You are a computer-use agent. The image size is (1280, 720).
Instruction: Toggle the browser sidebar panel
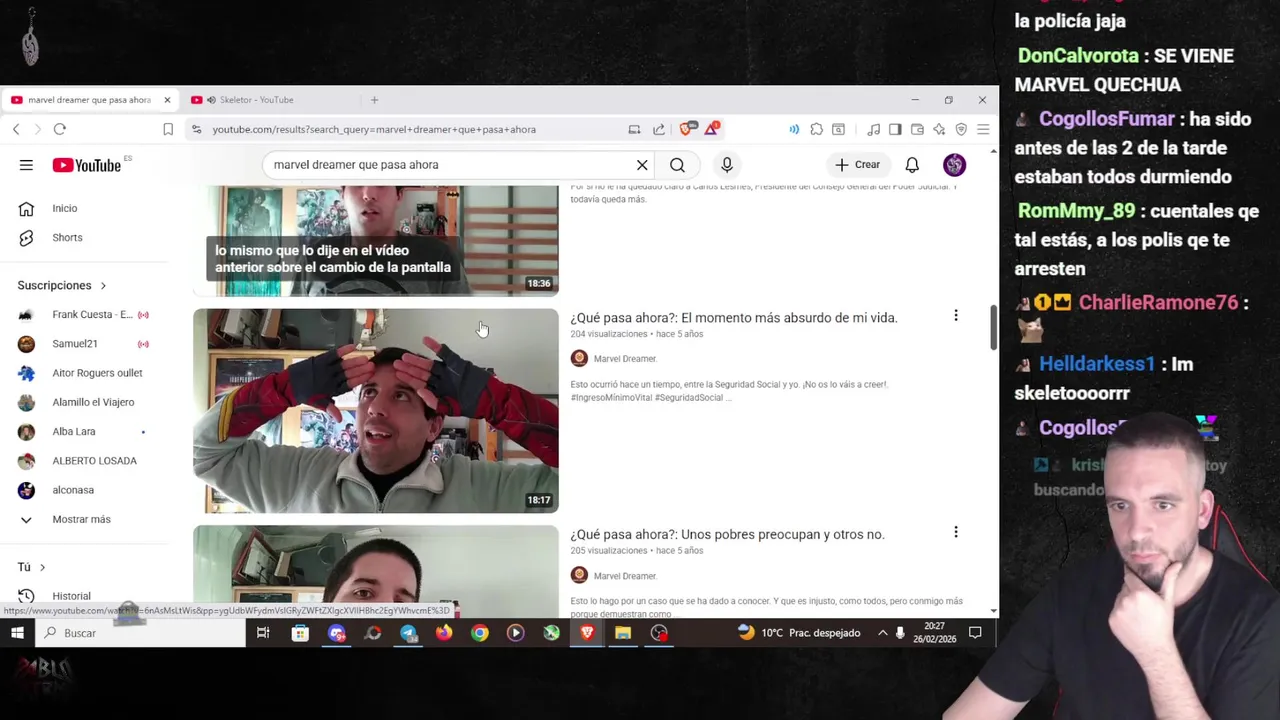[x=895, y=129]
